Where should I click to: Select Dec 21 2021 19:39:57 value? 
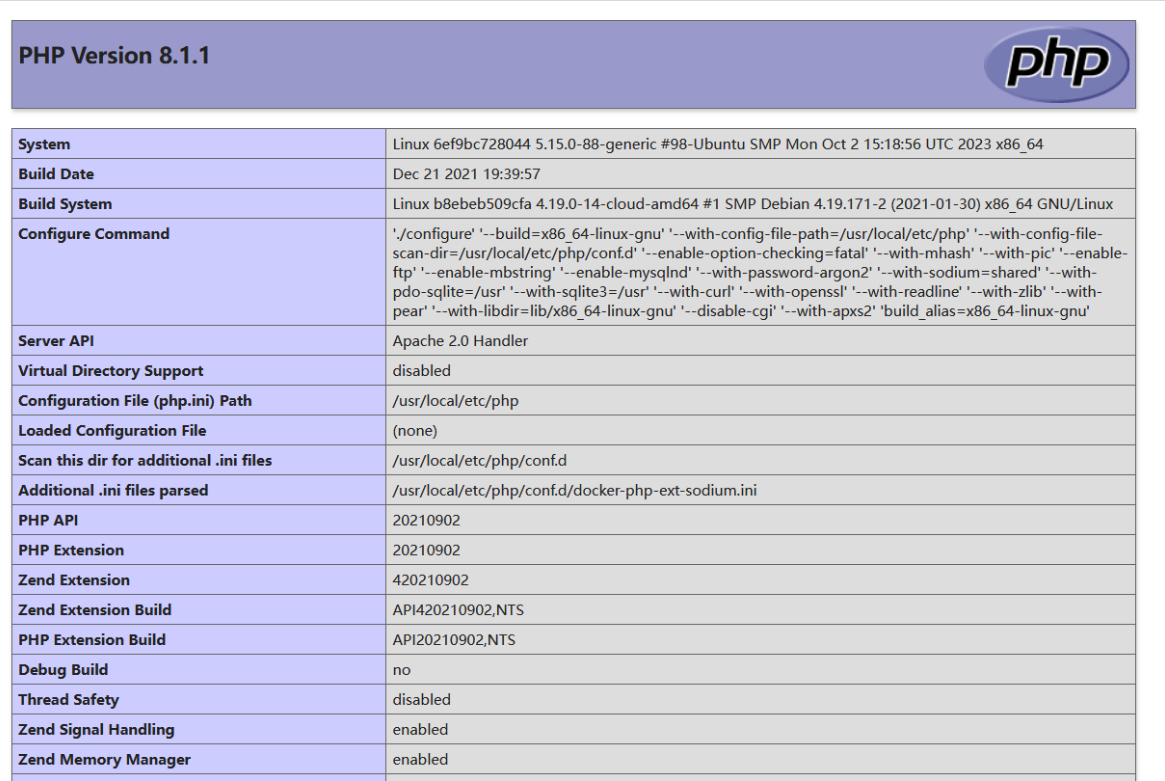tap(467, 174)
